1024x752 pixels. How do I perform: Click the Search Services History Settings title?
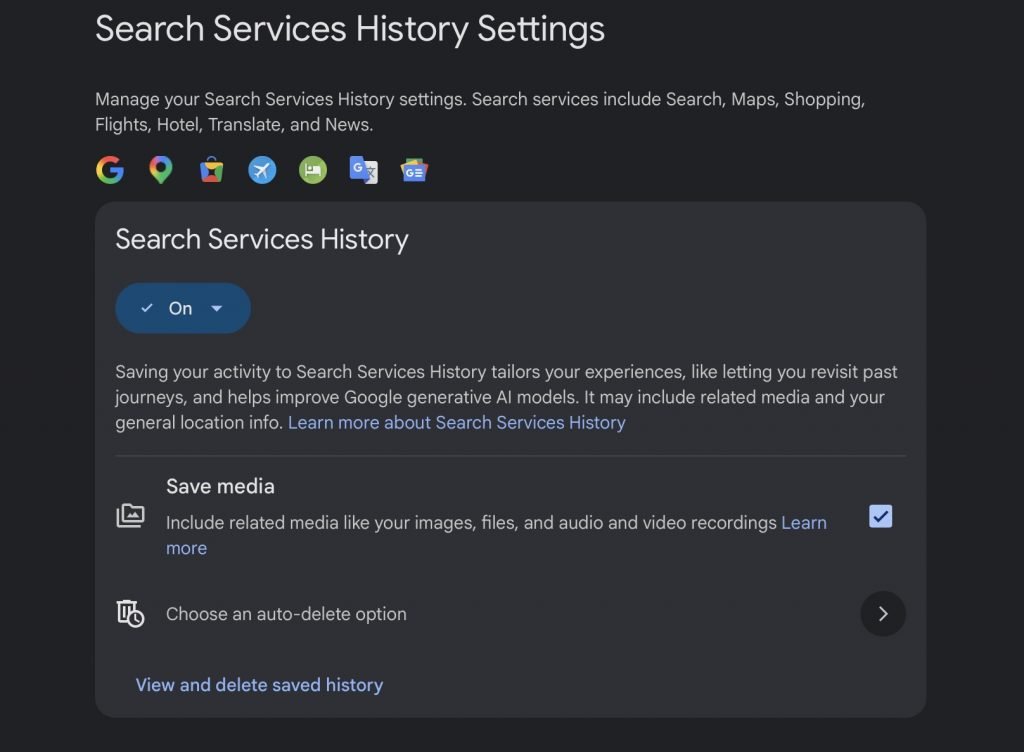pyautogui.click(x=350, y=29)
